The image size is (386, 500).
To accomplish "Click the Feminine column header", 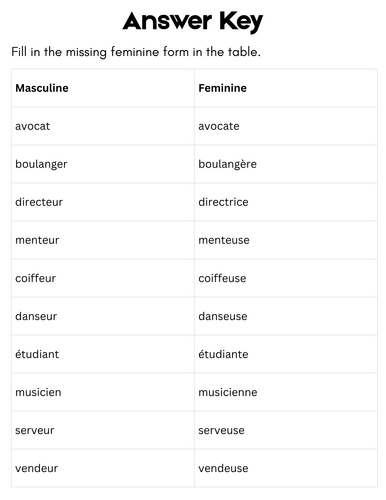I will [286, 88].
